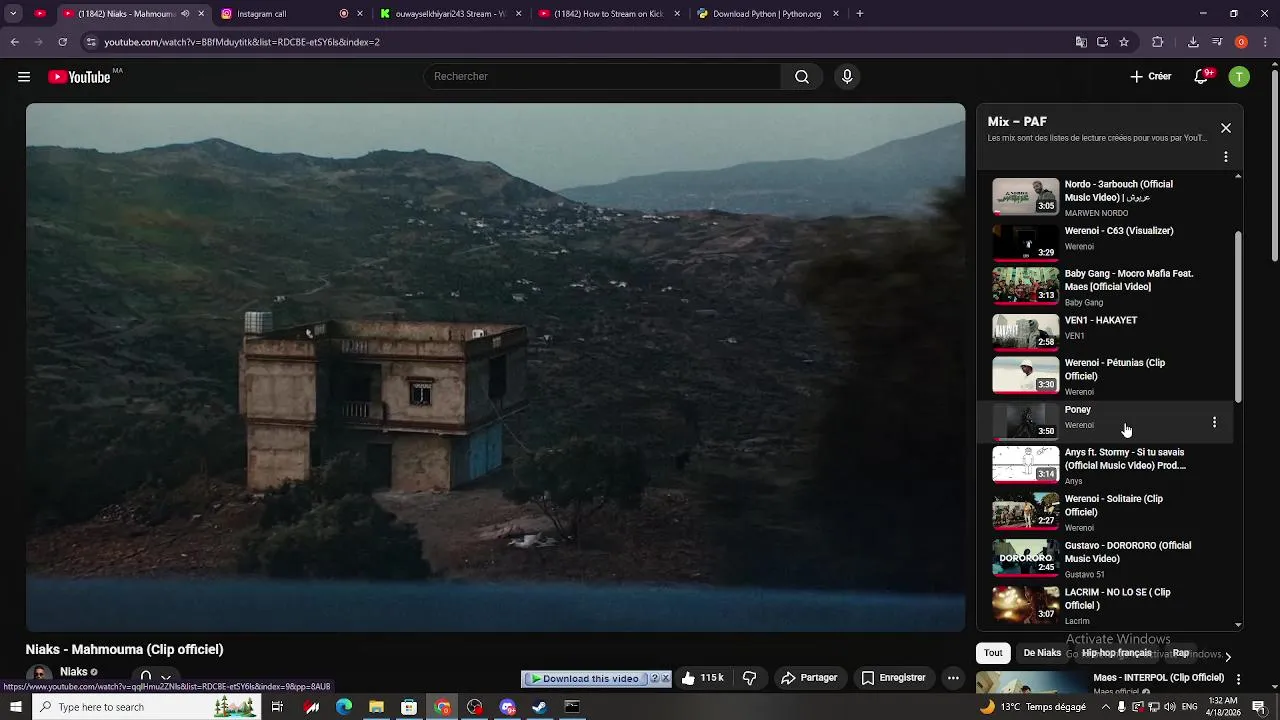Open Niaks channel name link
The width and height of the screenshot is (1280, 720).
pos(74,672)
